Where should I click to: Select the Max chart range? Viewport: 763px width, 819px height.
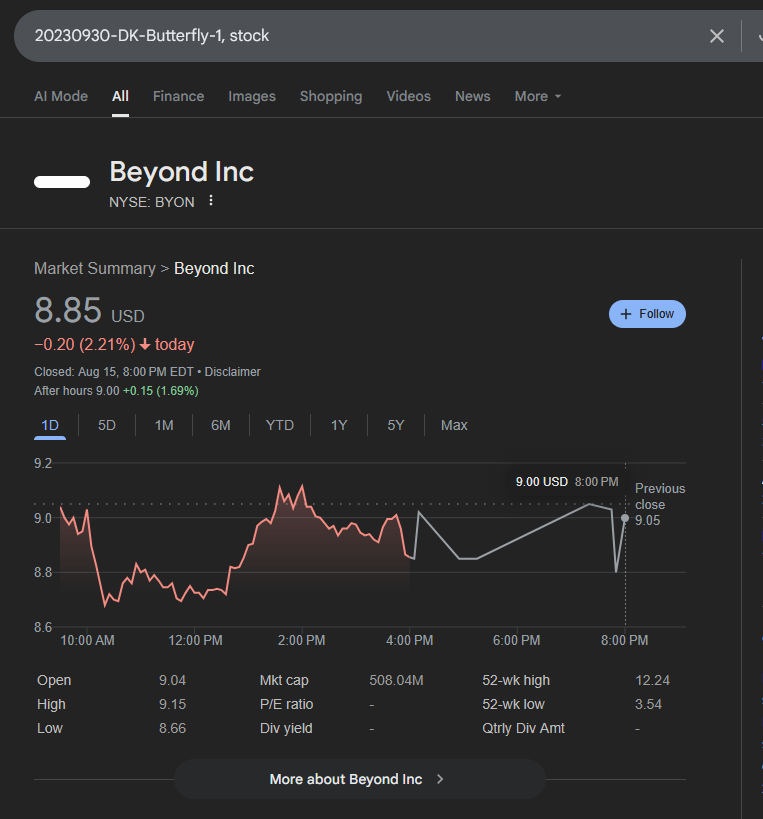point(454,425)
